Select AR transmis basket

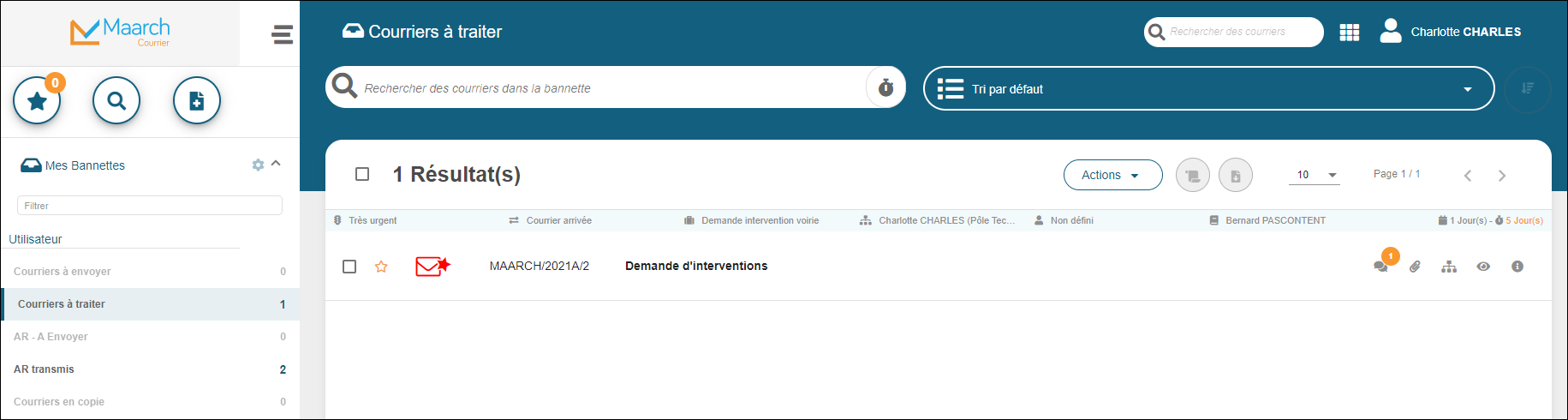pyautogui.click(x=45, y=369)
